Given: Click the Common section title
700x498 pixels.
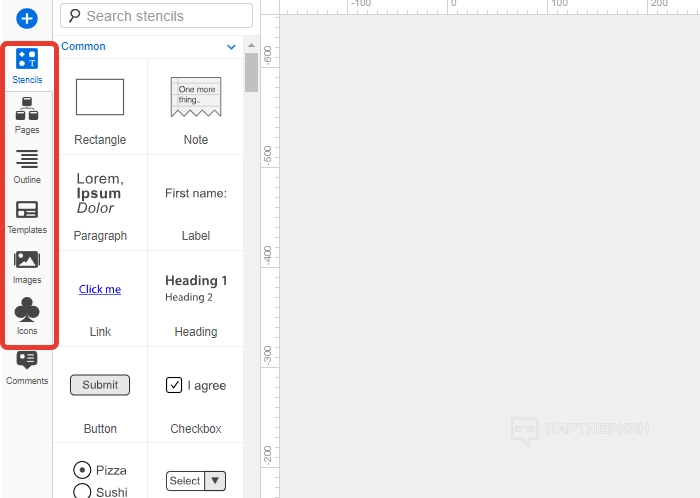Looking at the screenshot, I should click(83, 46).
